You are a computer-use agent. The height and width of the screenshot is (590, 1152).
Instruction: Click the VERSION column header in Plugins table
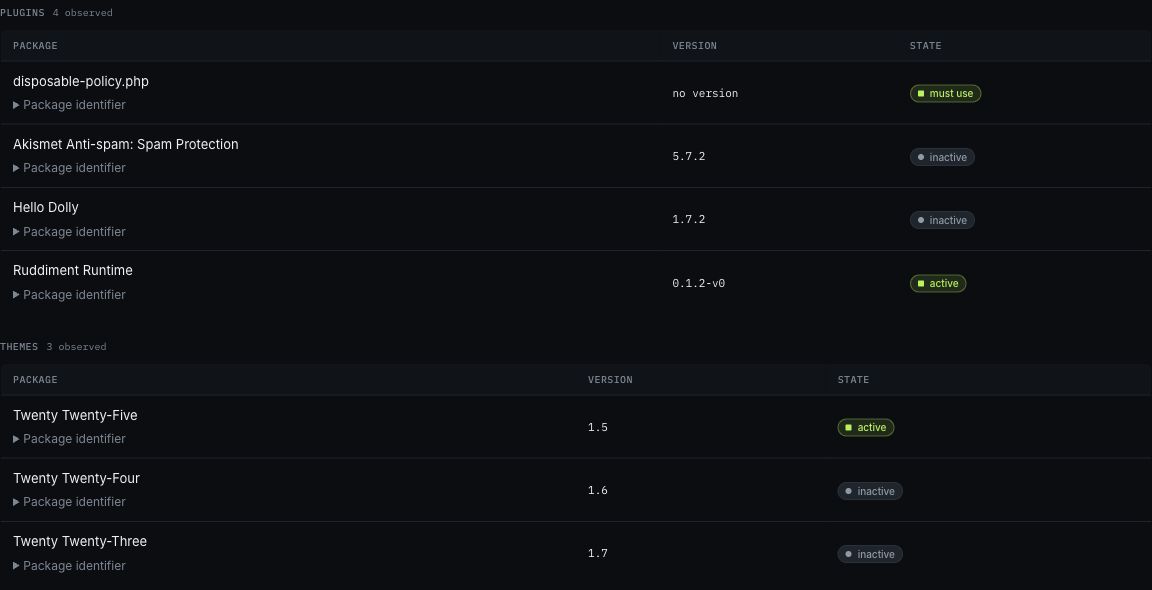[694, 46]
